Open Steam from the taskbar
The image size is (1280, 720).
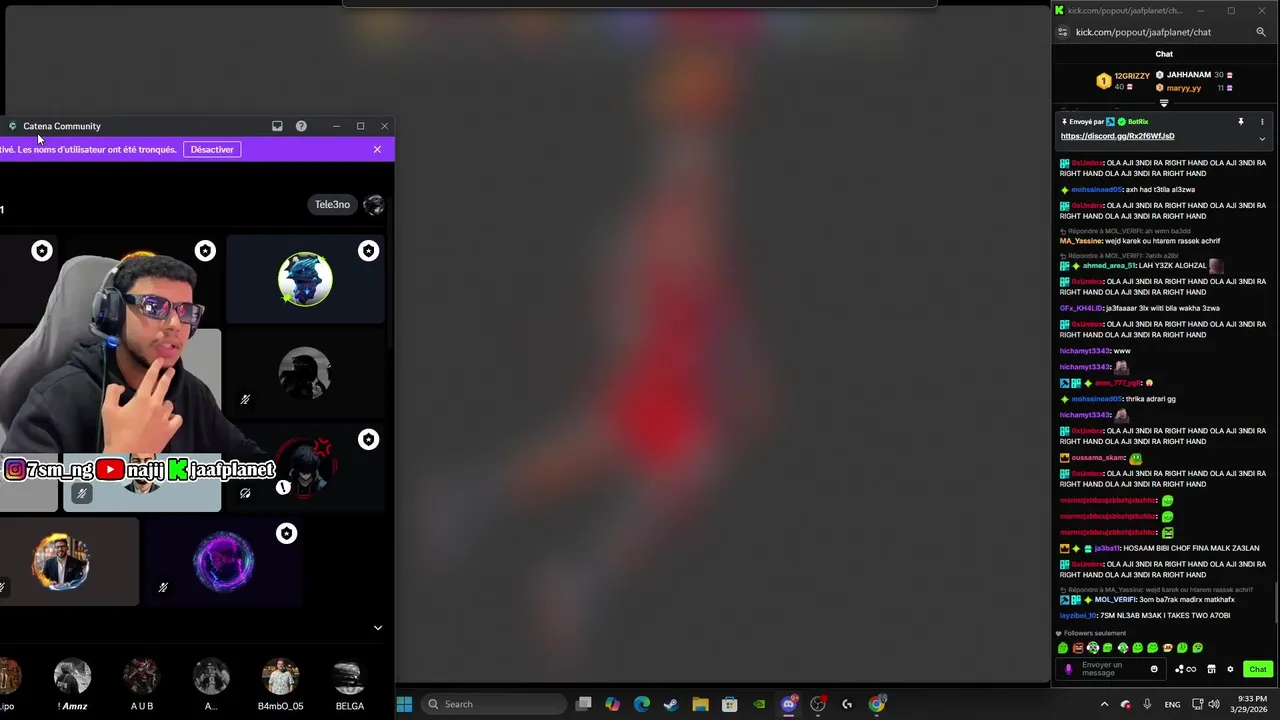(x=671, y=704)
